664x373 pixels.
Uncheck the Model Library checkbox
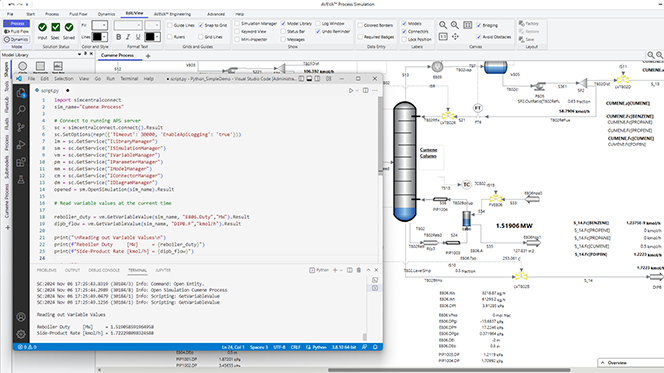283,24
